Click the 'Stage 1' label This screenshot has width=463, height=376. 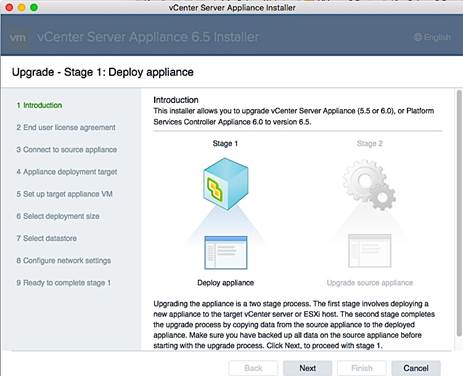225,144
